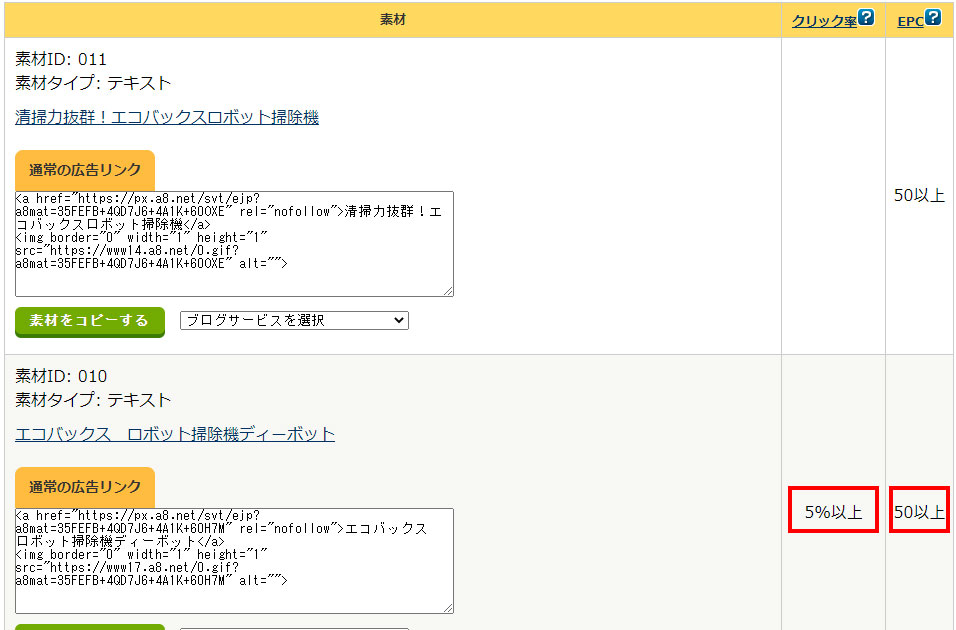Select 通常の広告リンク tab for 素材ID 011

85,170
